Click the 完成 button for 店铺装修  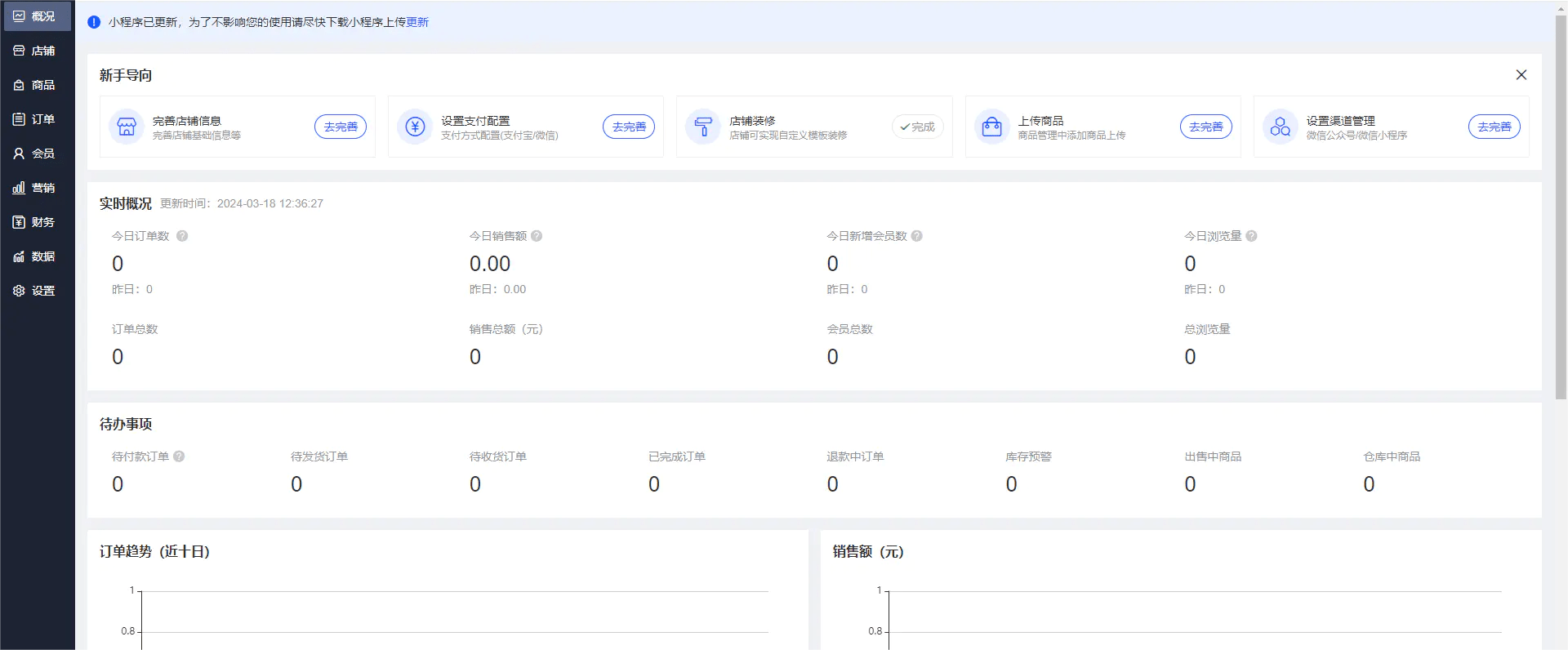(x=917, y=127)
